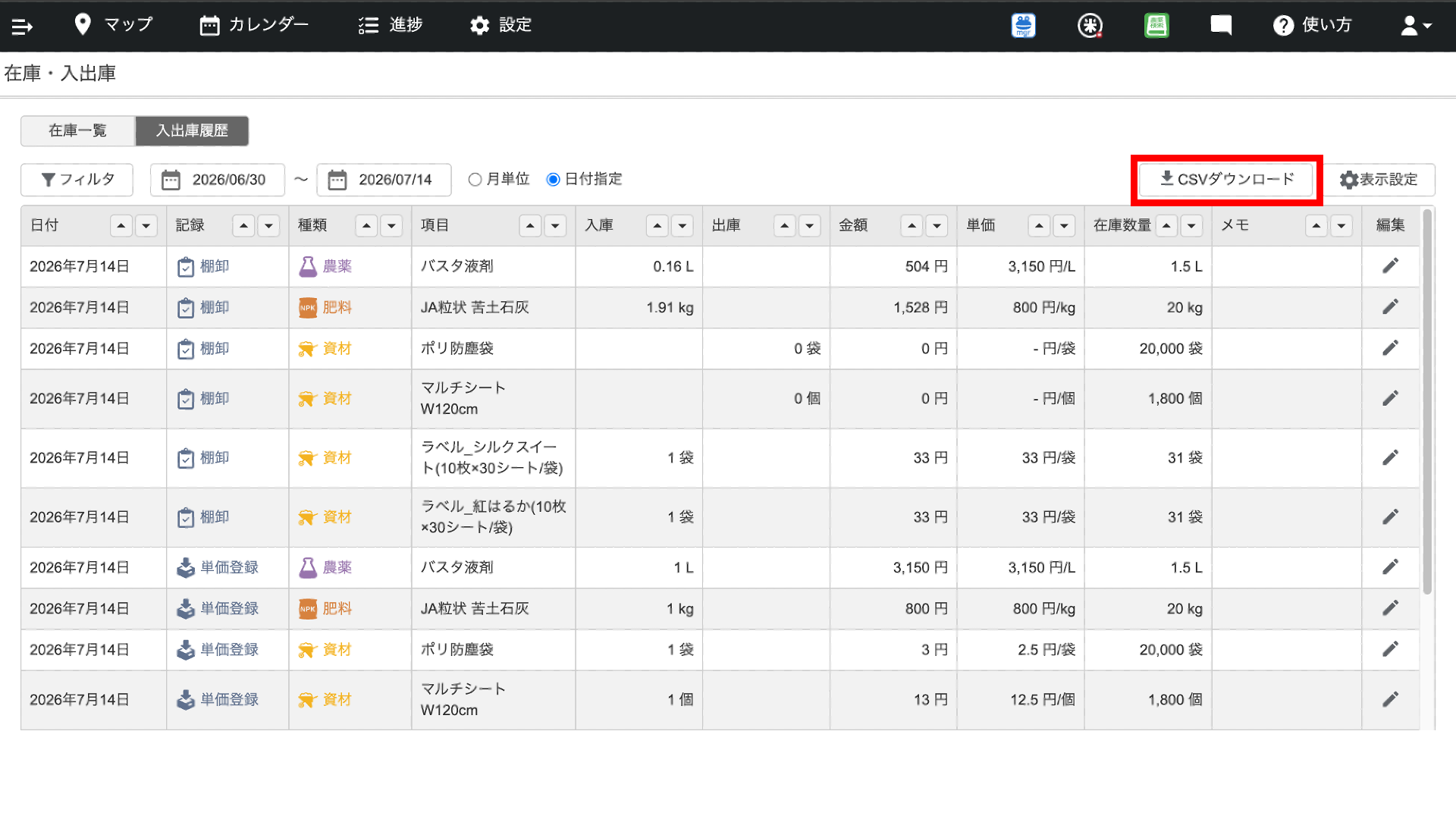Sort 日付 column ascending
This screenshot has width=1456, height=819.
pos(121,225)
